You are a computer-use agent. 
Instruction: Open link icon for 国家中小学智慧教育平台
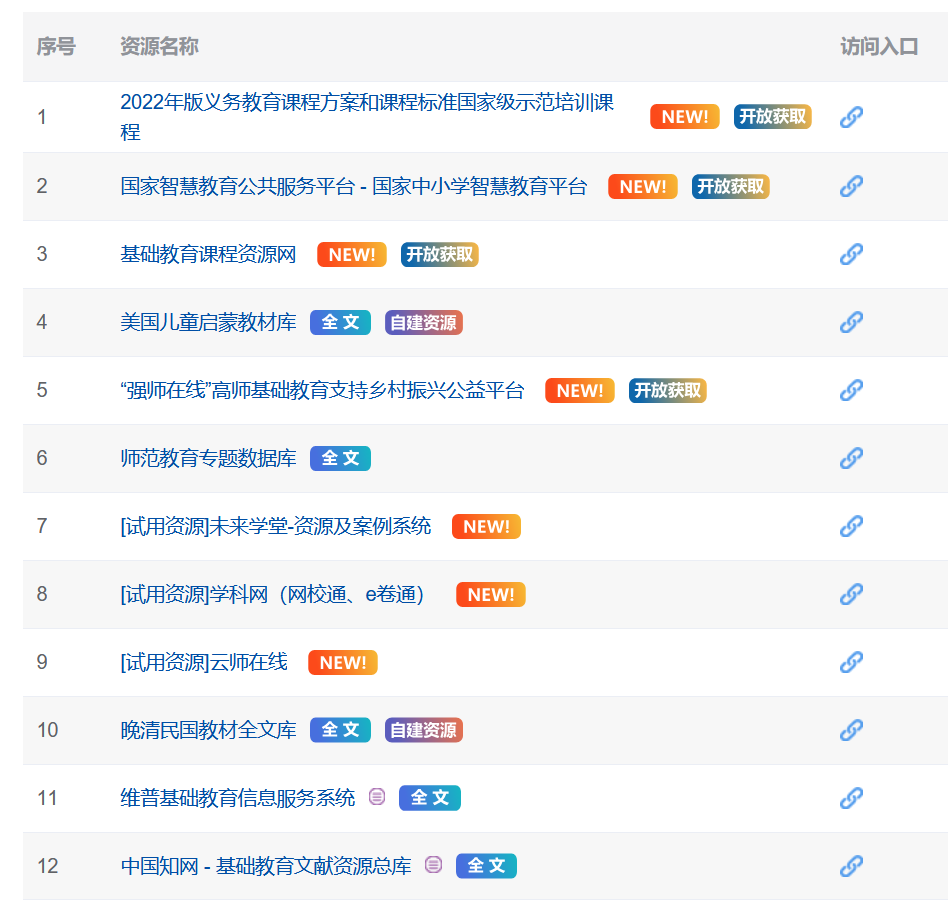coord(851,186)
